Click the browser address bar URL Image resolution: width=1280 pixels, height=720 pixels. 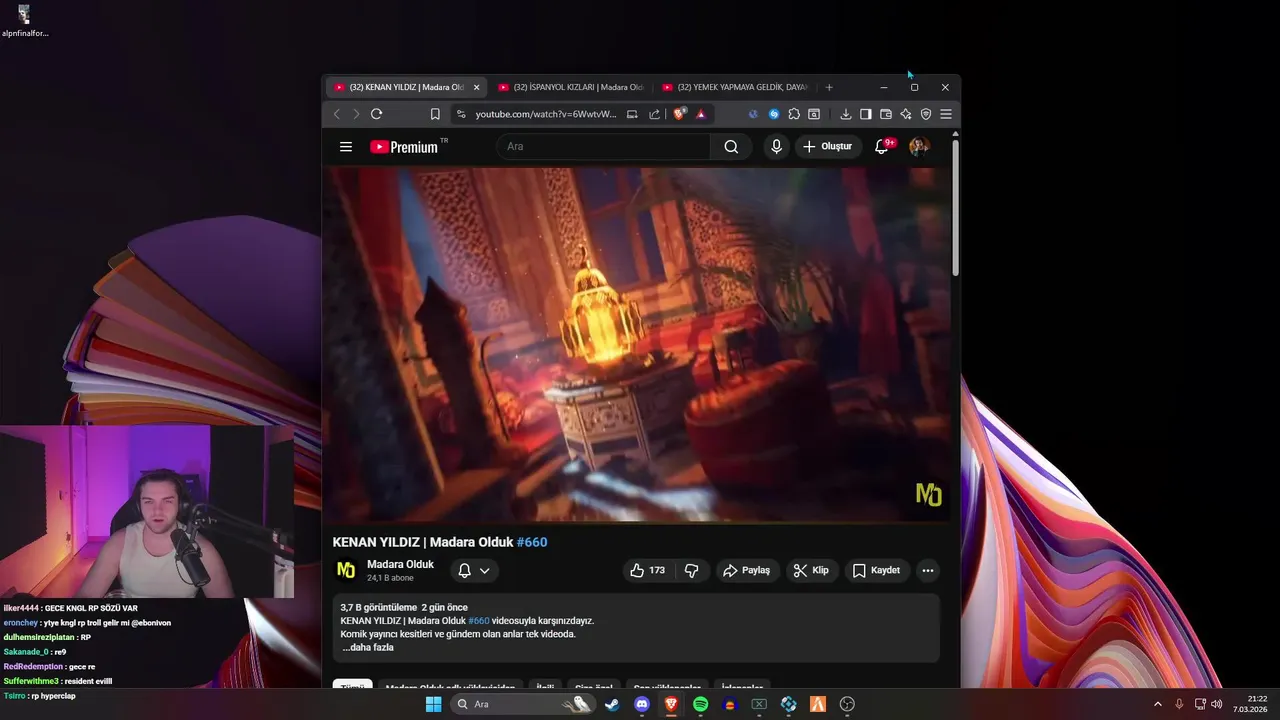[x=546, y=114]
